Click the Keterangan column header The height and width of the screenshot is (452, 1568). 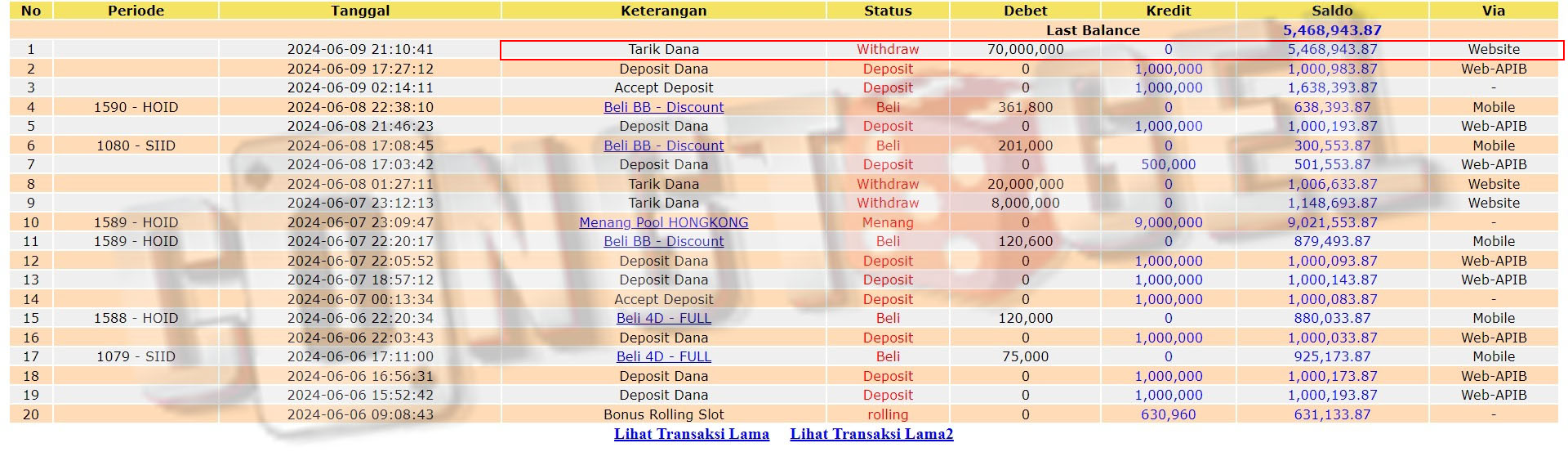click(663, 11)
